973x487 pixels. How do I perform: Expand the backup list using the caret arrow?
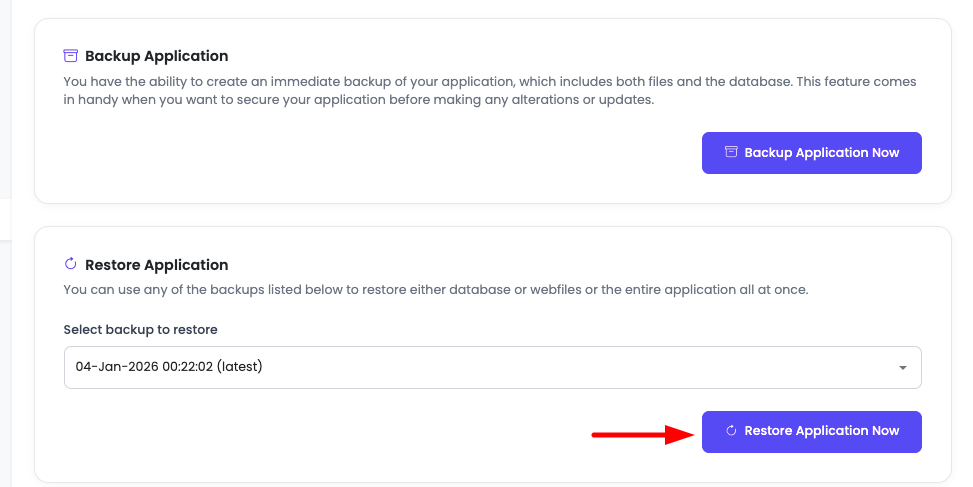point(902,368)
